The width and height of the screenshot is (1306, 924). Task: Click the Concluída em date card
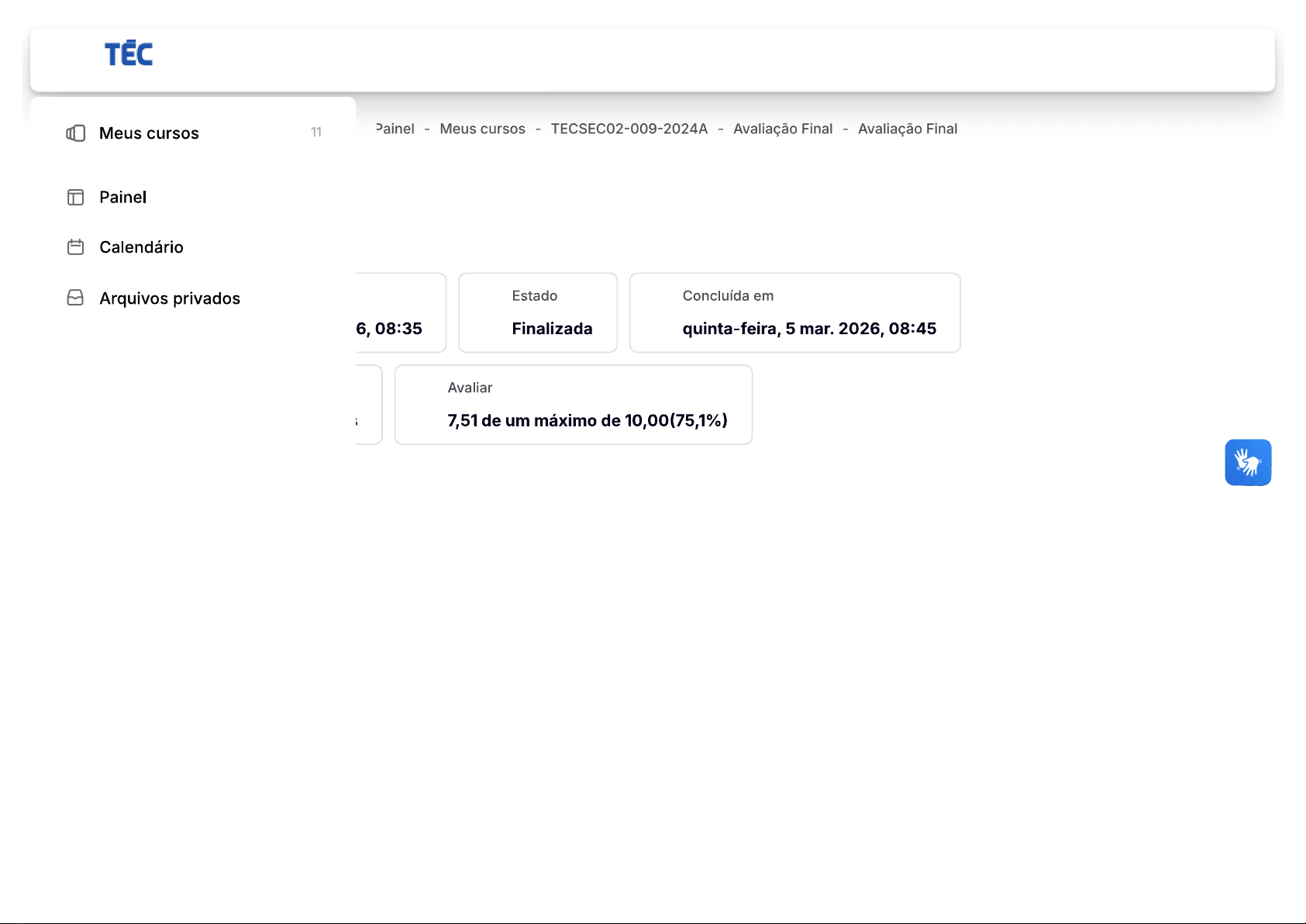(794, 312)
